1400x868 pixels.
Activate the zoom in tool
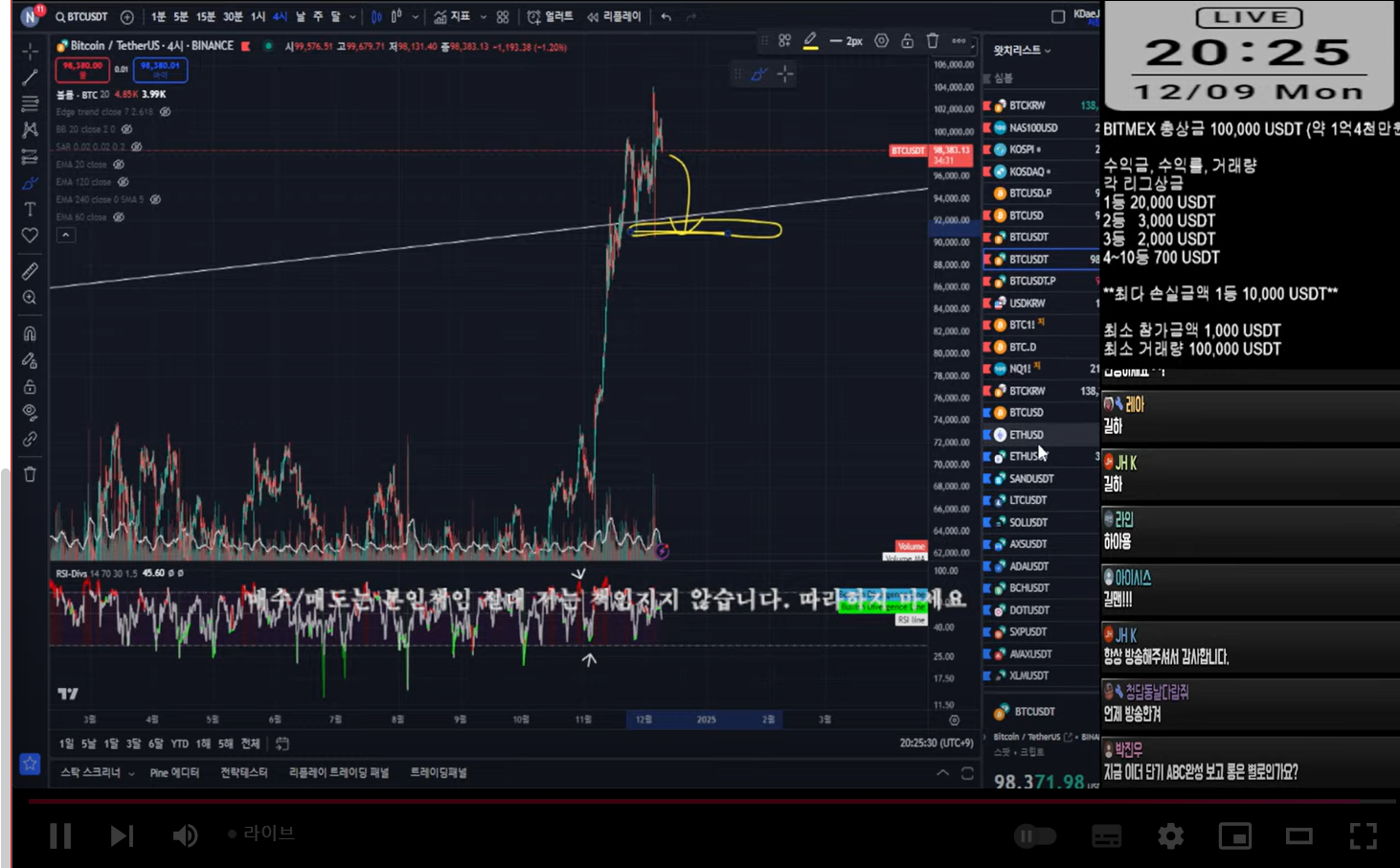[30, 298]
